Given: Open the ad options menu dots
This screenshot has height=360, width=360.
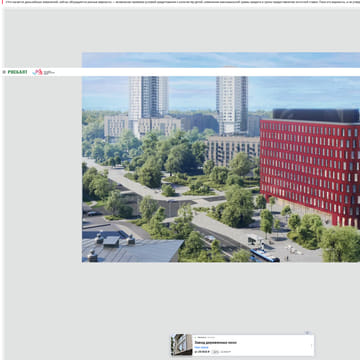Looking at the screenshot, I should [x=311, y=345].
